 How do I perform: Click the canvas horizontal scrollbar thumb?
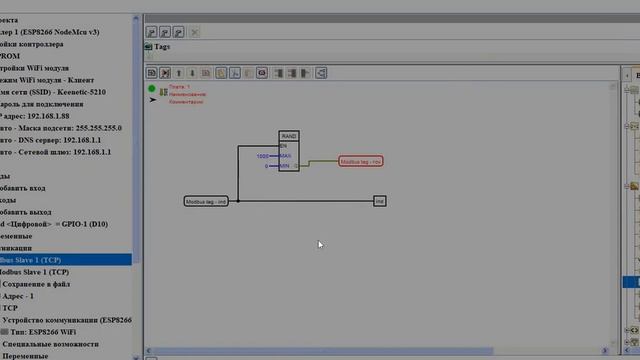click(322, 351)
